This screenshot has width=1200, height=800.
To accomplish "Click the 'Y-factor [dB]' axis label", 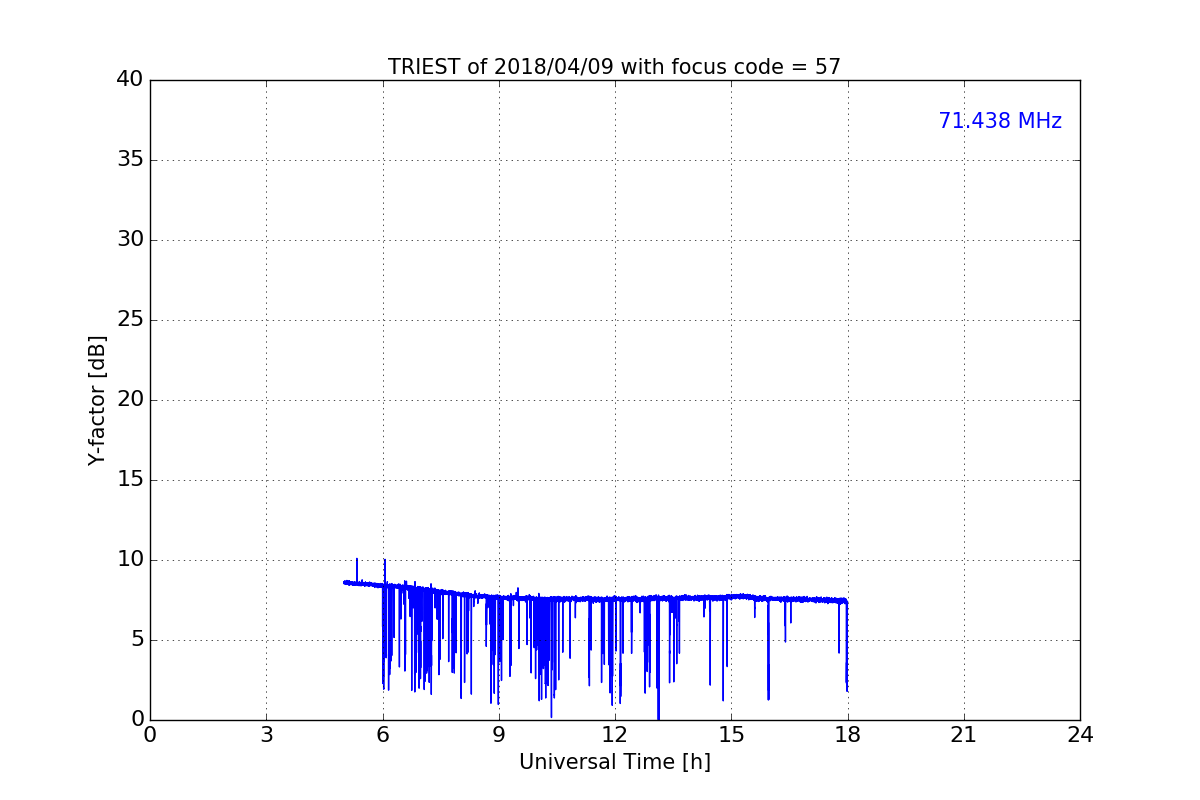I will click(97, 400).
